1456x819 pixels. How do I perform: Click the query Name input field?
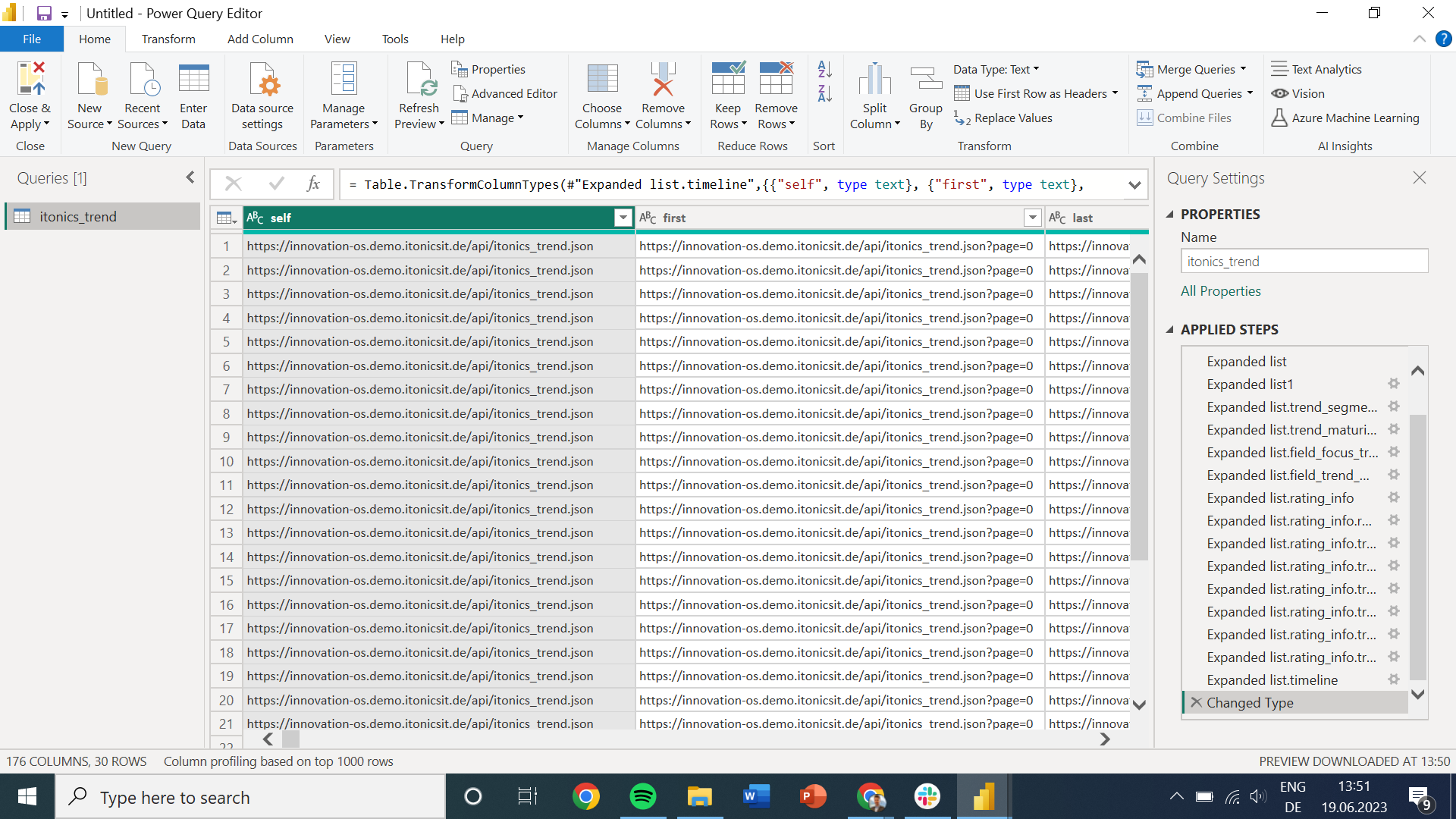pos(1304,262)
